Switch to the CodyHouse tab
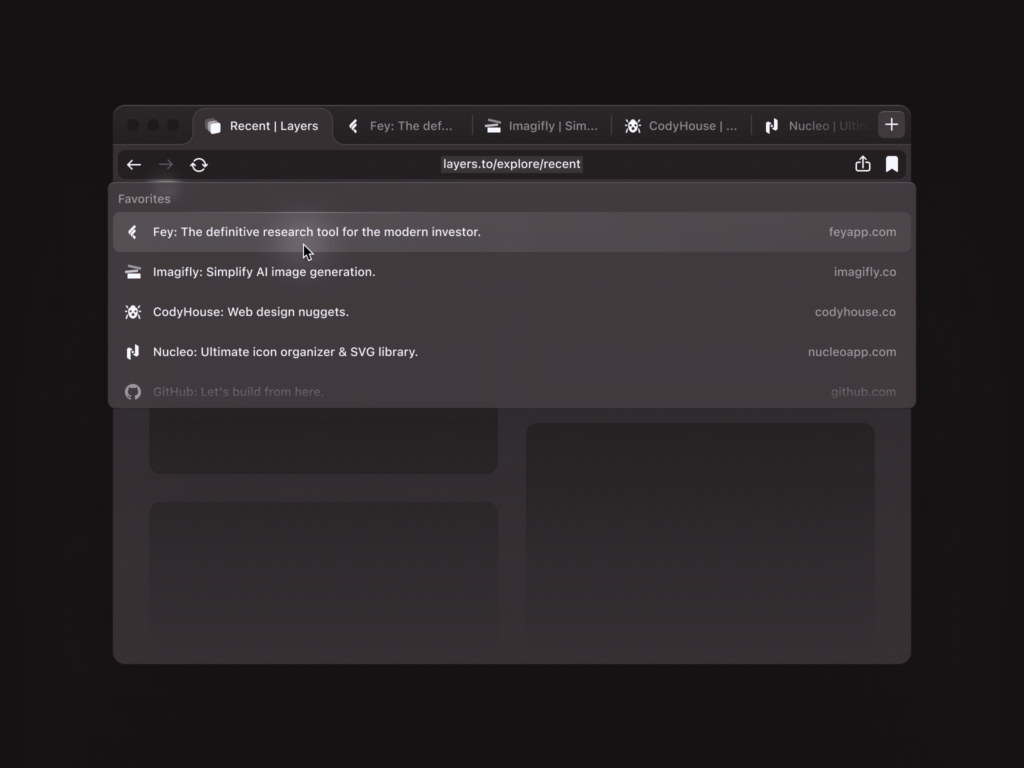Screen dimensions: 1024x768 [x=681, y=126]
